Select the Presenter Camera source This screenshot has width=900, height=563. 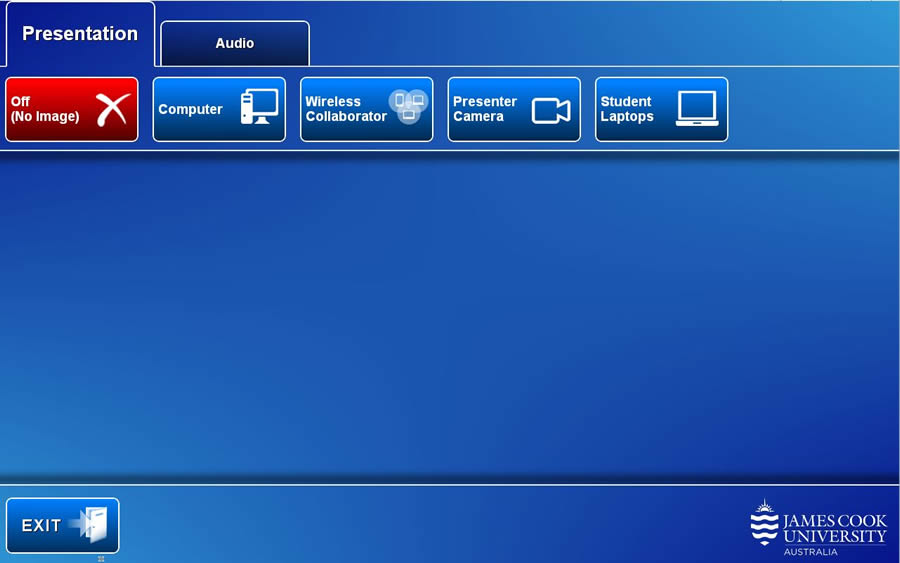pyautogui.click(x=514, y=109)
